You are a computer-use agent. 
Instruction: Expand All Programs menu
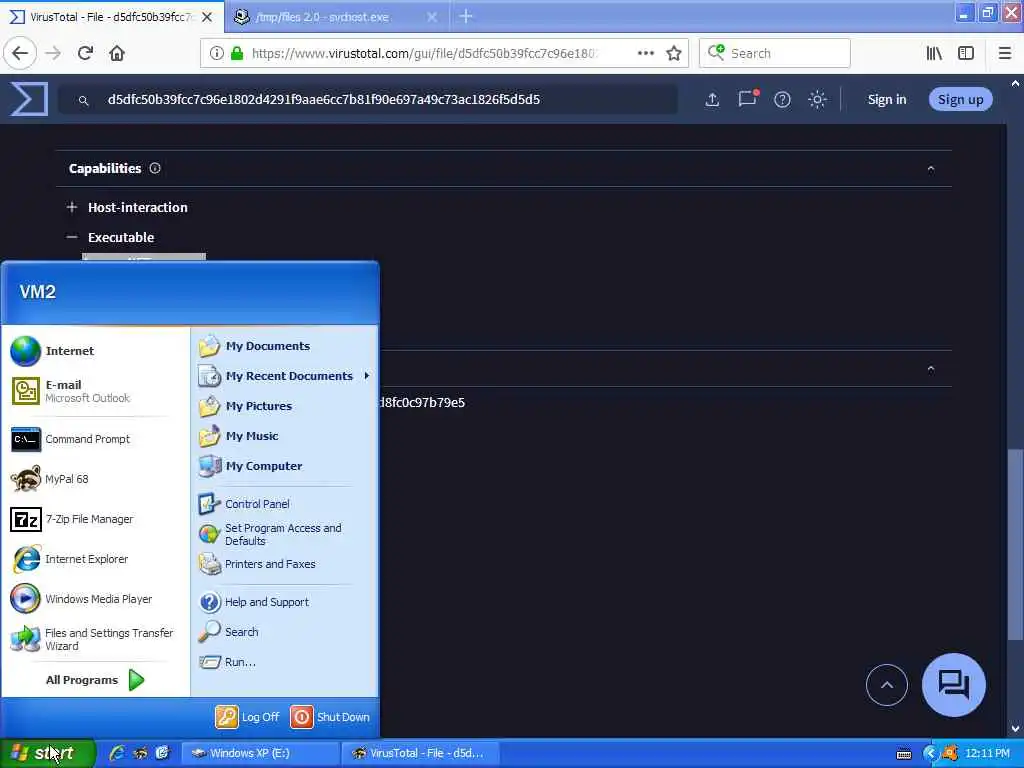(x=95, y=680)
